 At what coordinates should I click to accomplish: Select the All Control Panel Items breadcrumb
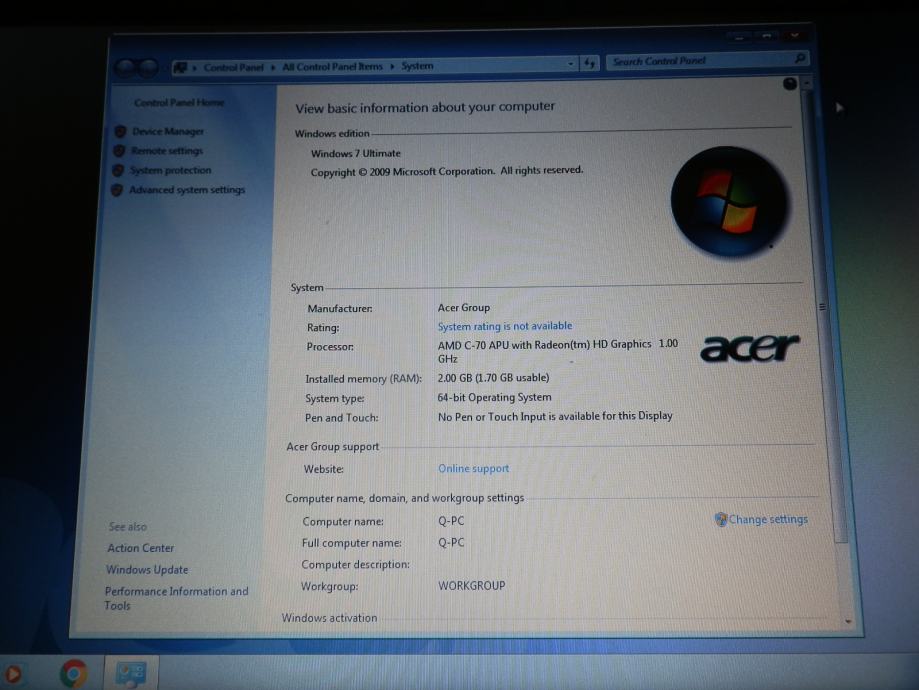(x=332, y=67)
